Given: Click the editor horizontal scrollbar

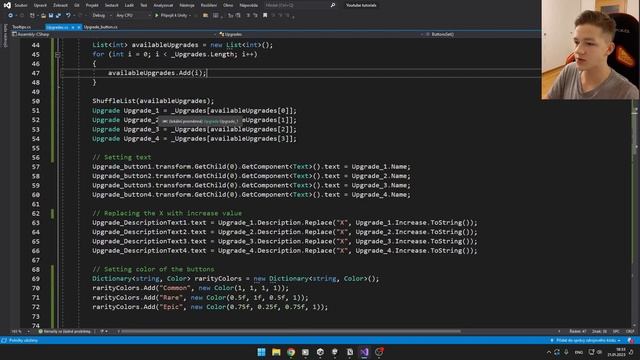Looking at the screenshot, I should pos(291,331).
